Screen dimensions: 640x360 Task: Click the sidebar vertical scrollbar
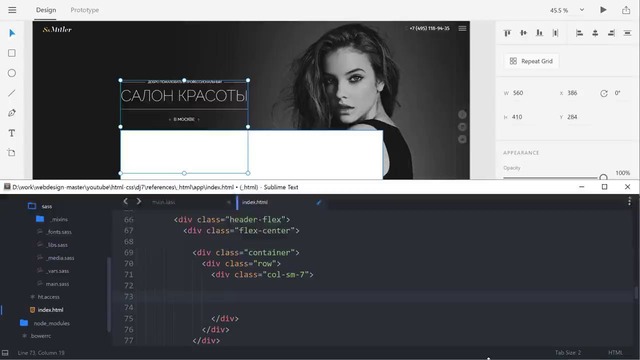pyautogui.click(x=109, y=294)
